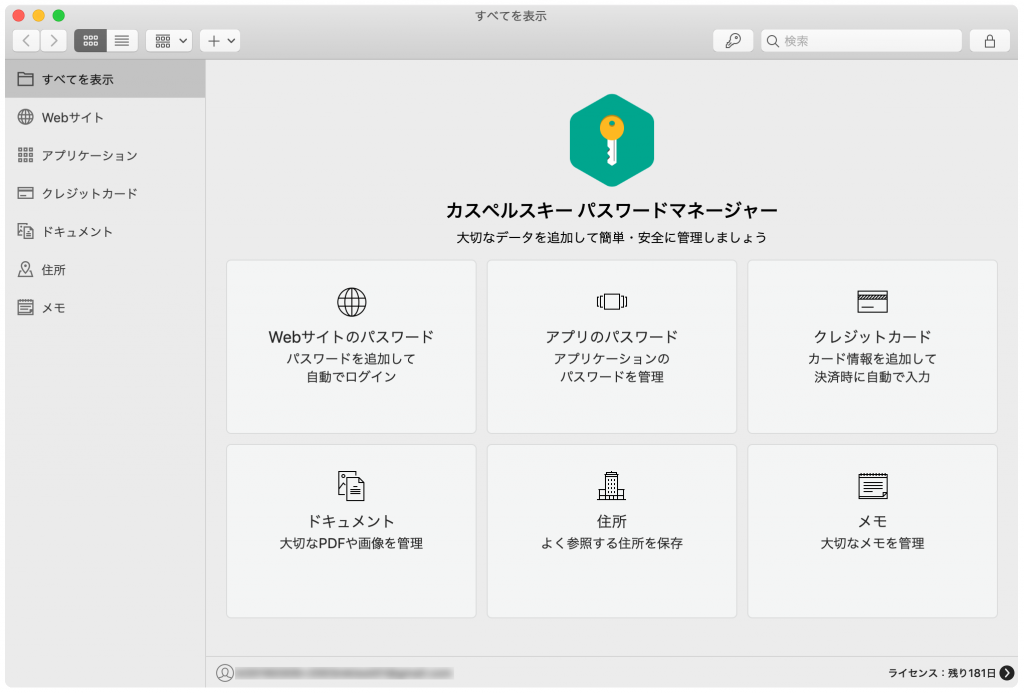
Task: Click the text 大切なPDFや画像を管理
Action: [x=351, y=543]
